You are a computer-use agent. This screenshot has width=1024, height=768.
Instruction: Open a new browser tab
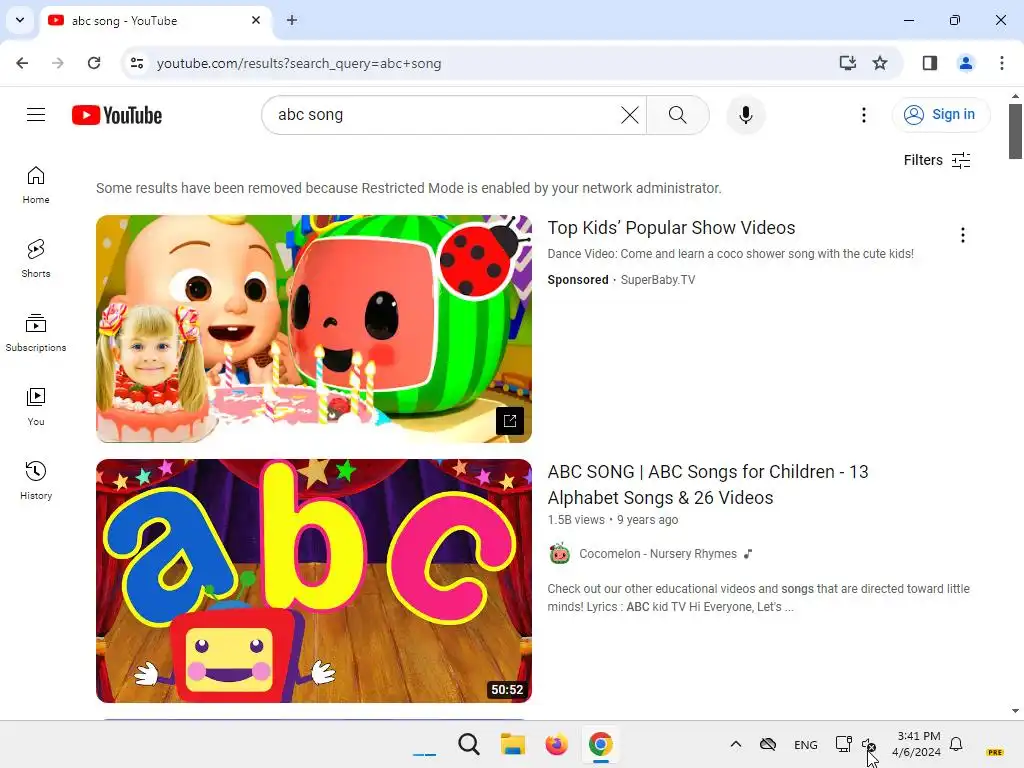[x=291, y=20]
